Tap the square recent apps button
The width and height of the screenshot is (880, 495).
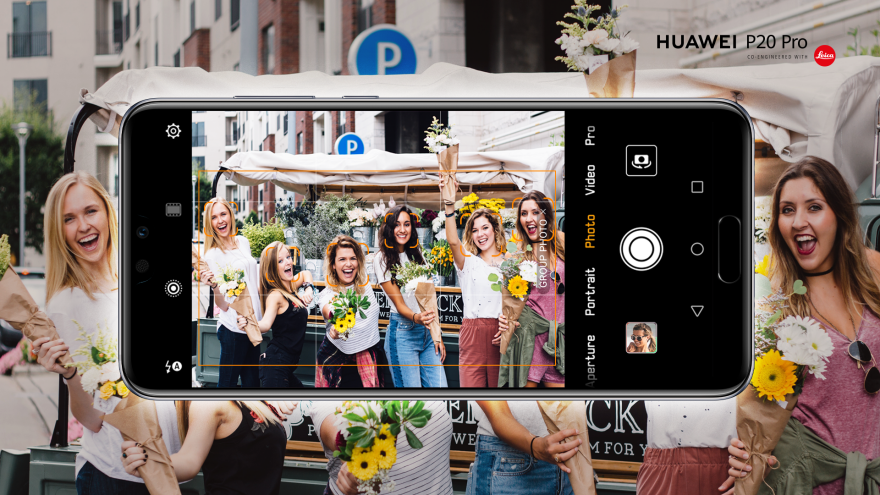tap(697, 187)
